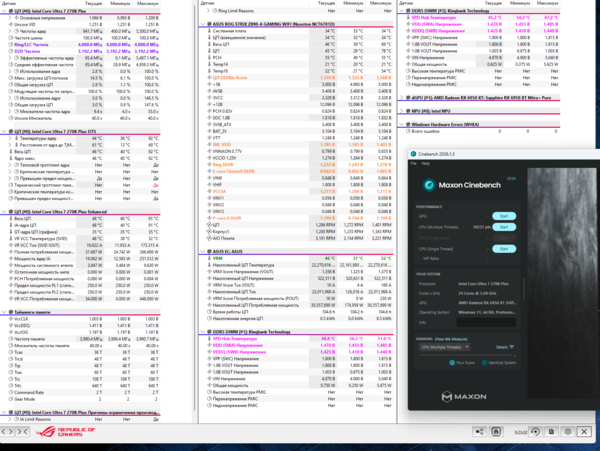Select the Ring/LLC frequency row in purple
Image resolution: width=600 pixels, height=451 pixels.
[x=80, y=45]
